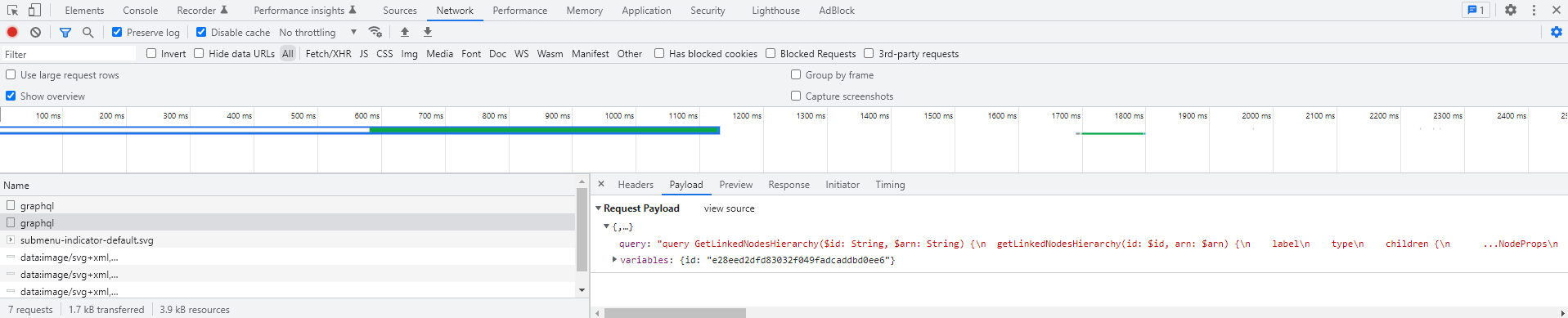Click view source link

730,208
